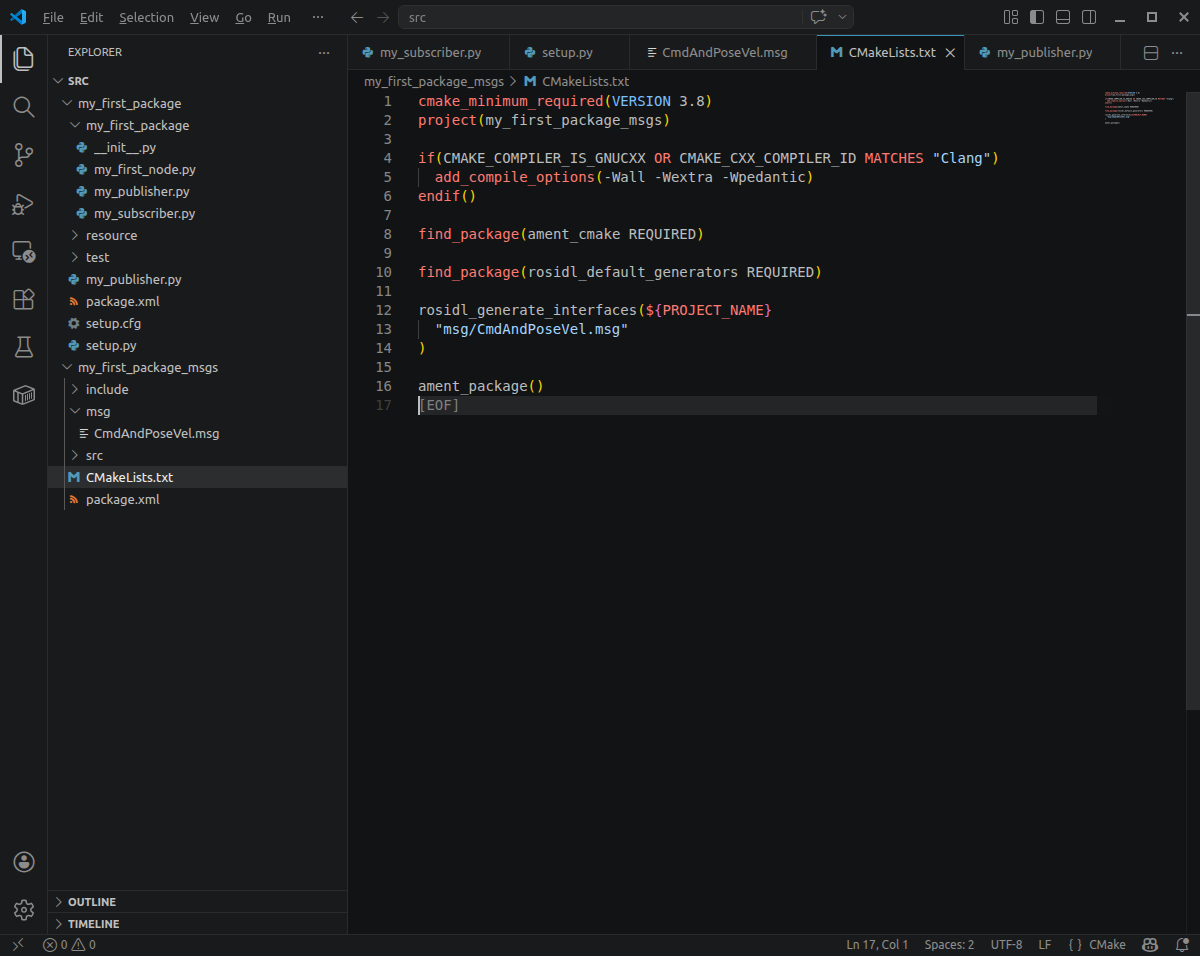
Task: Open the Testing flask view
Action: [24, 347]
